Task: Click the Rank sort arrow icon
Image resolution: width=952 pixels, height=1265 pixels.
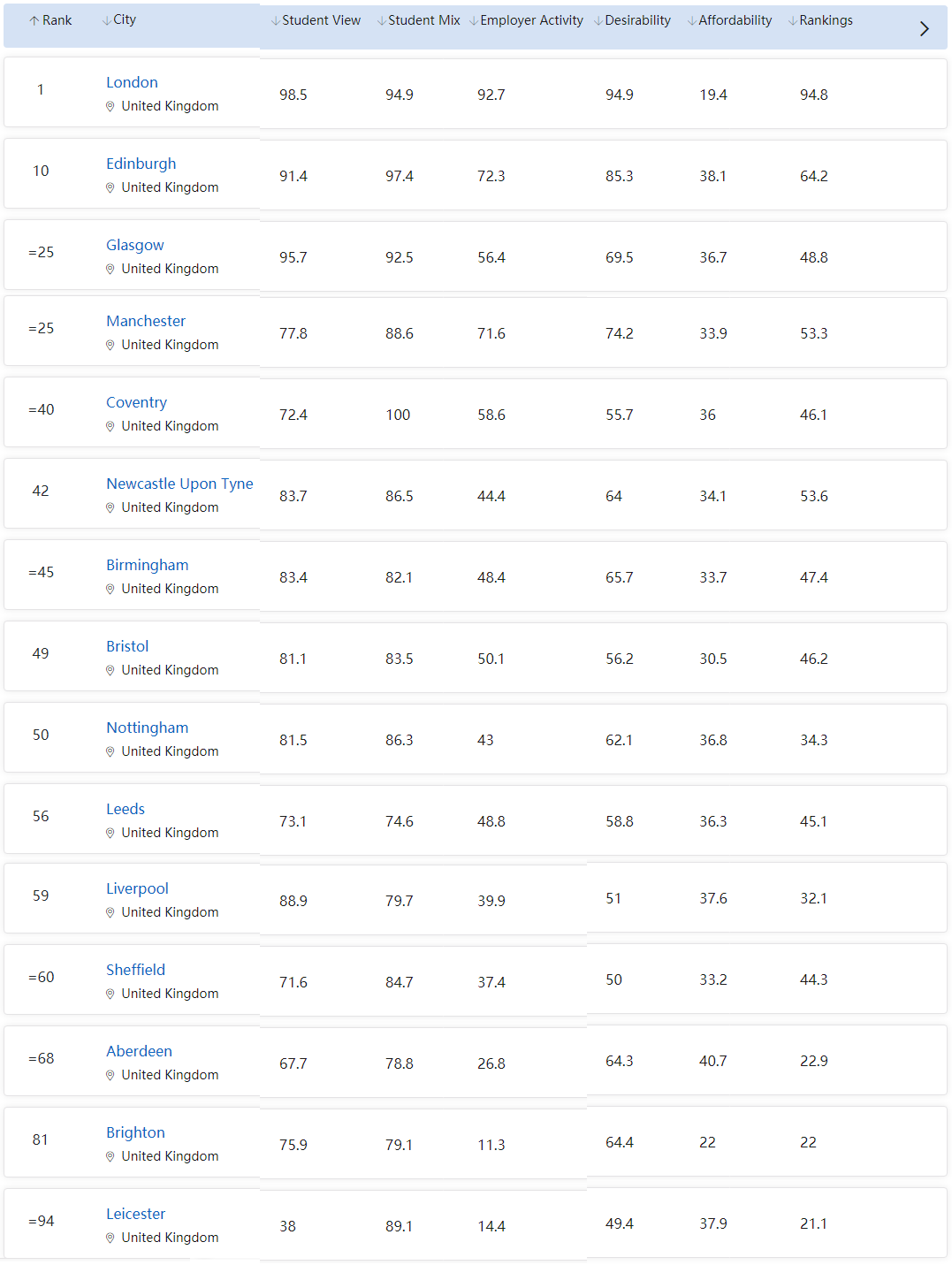Action: tap(34, 21)
